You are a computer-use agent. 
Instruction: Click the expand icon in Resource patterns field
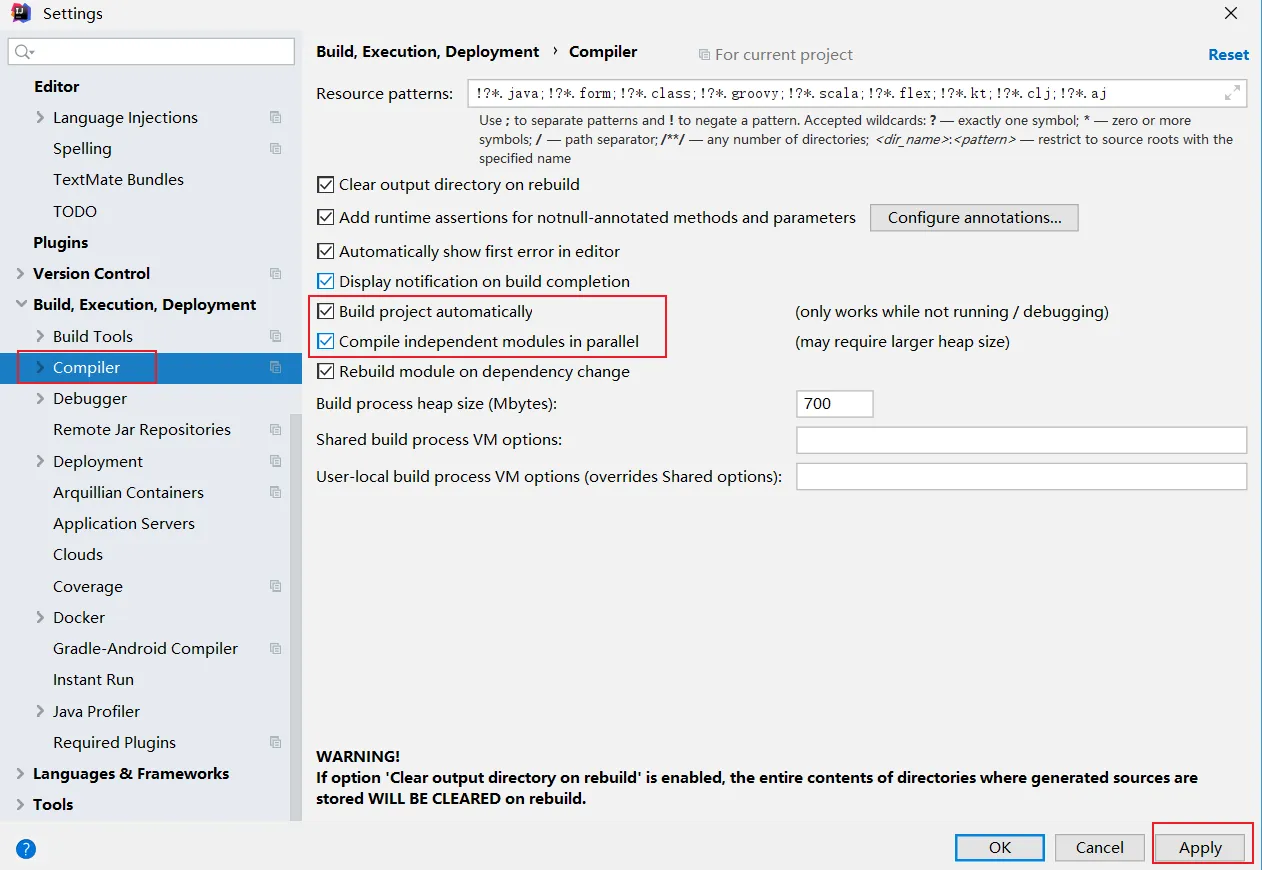1232,93
